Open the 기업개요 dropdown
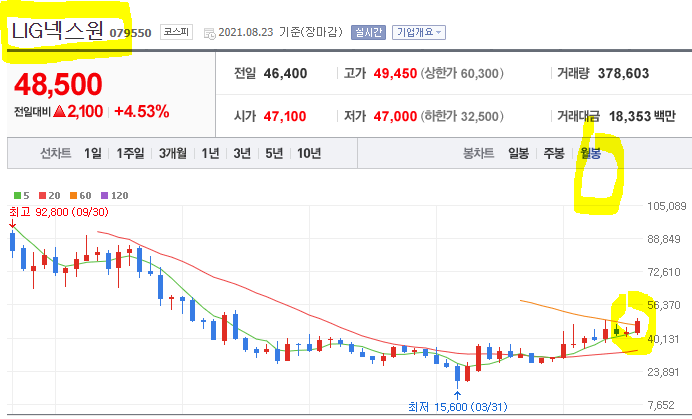Viewport: 692px width, 419px height. 419,32
